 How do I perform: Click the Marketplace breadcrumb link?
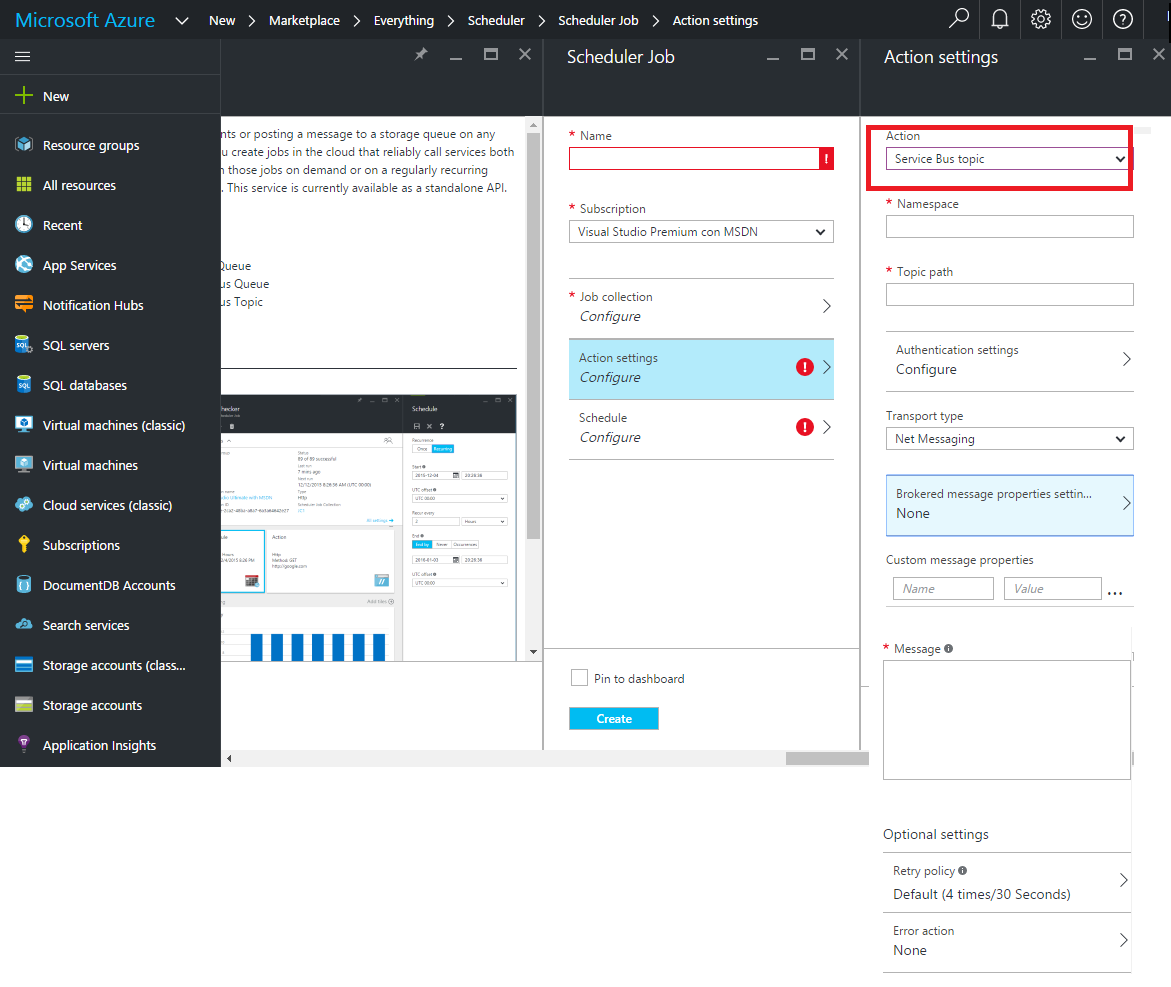pos(304,20)
